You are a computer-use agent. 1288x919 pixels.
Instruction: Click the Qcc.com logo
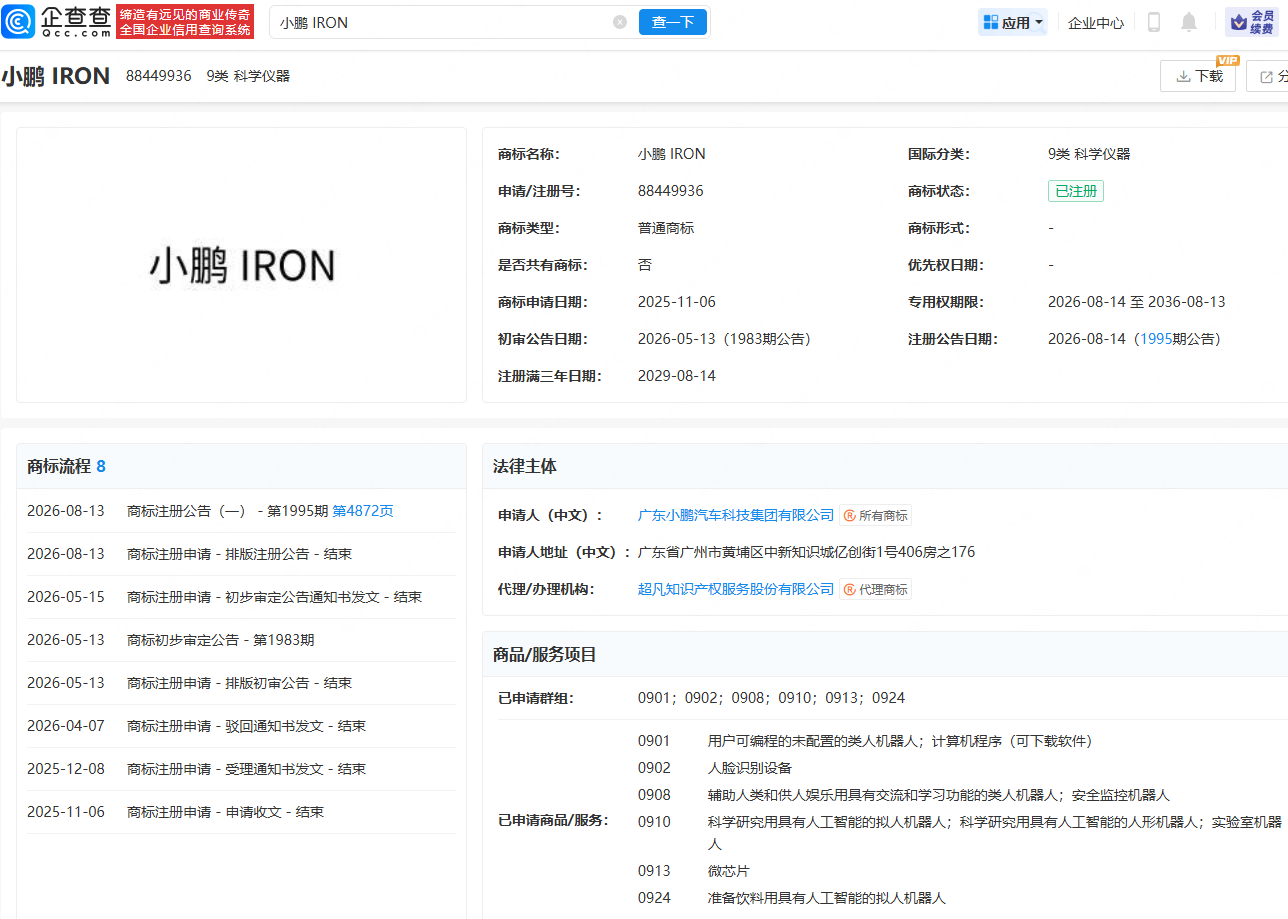tap(56, 22)
